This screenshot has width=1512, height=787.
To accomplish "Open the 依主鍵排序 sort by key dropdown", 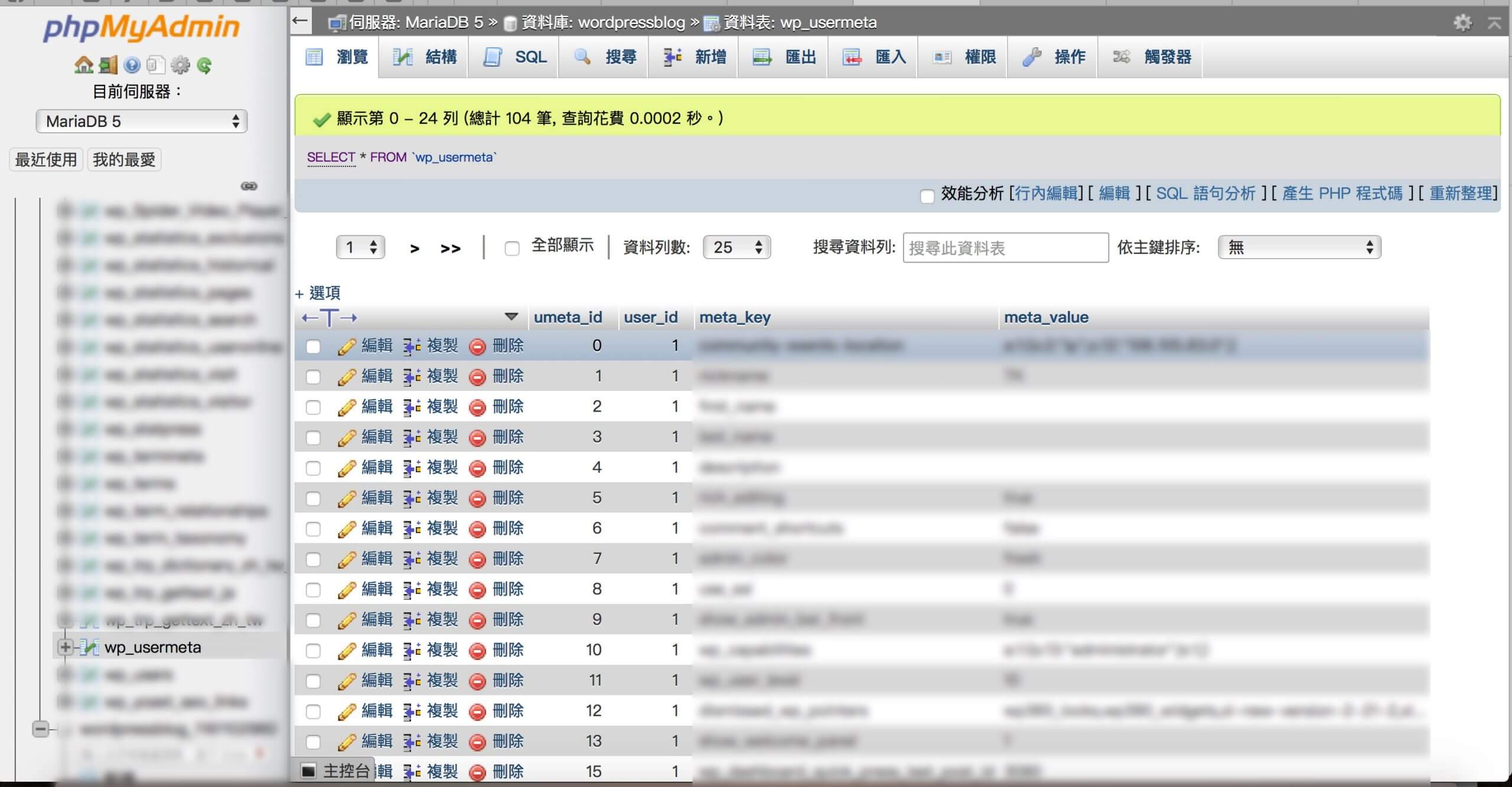I will pos(1299,247).
